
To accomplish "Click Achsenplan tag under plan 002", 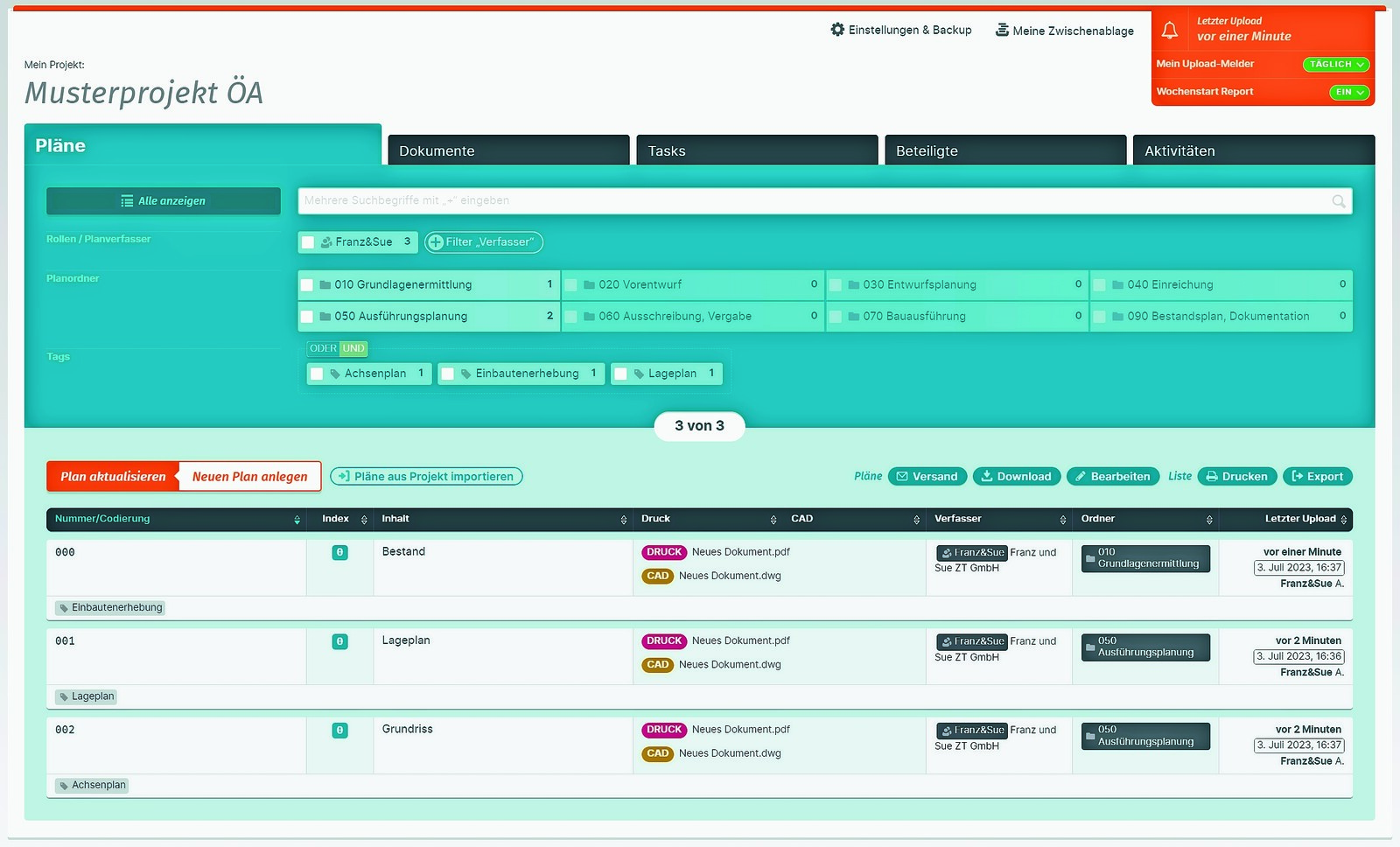I will pyautogui.click(x=92, y=786).
